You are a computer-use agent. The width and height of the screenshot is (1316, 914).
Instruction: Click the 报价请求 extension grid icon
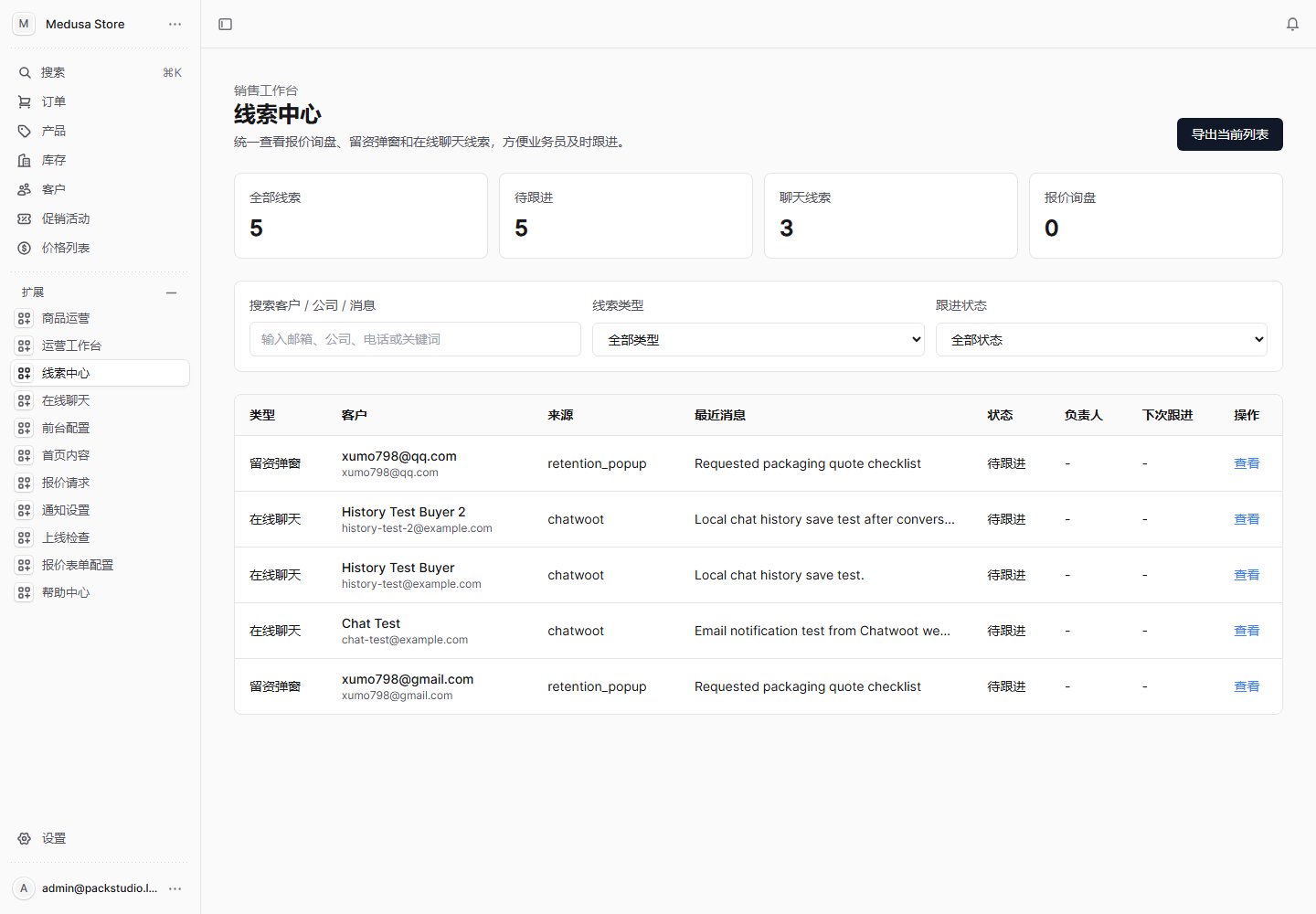[x=25, y=483]
